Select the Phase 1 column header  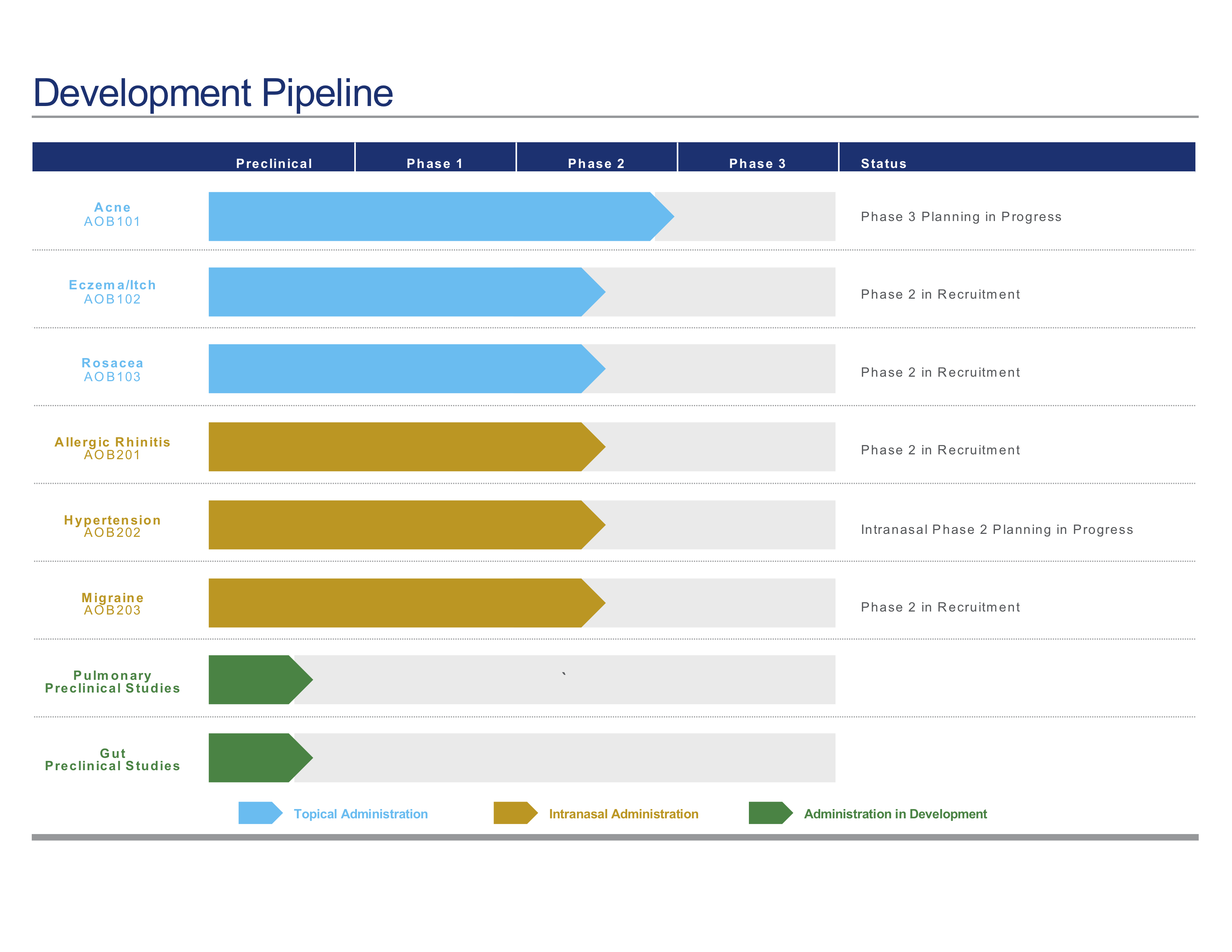coord(435,164)
